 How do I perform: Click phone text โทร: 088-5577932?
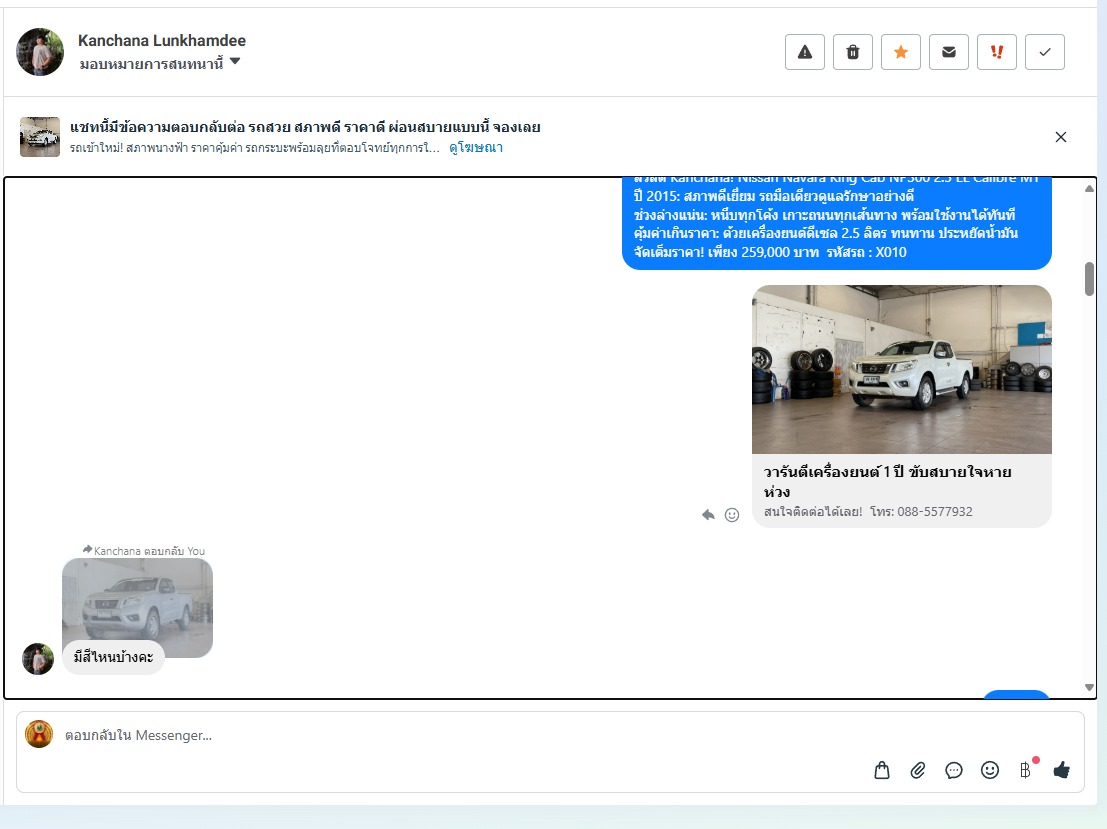pyautogui.click(x=921, y=511)
